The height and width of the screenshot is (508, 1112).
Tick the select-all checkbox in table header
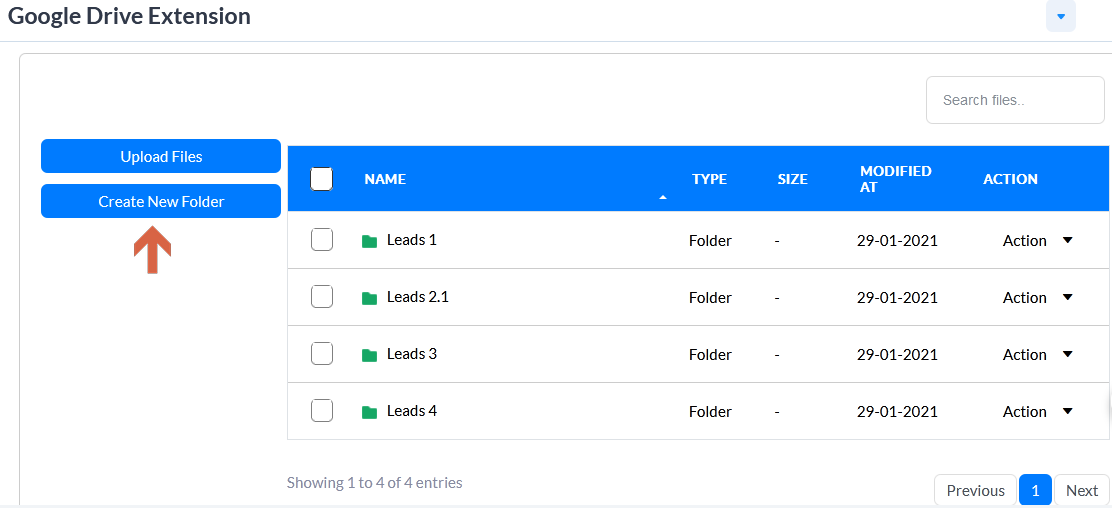(x=322, y=179)
